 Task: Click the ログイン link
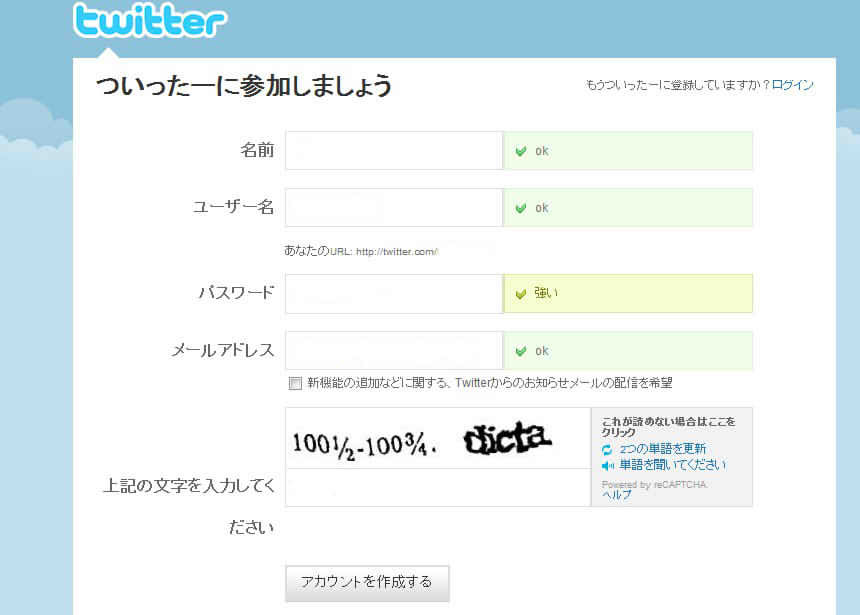793,85
